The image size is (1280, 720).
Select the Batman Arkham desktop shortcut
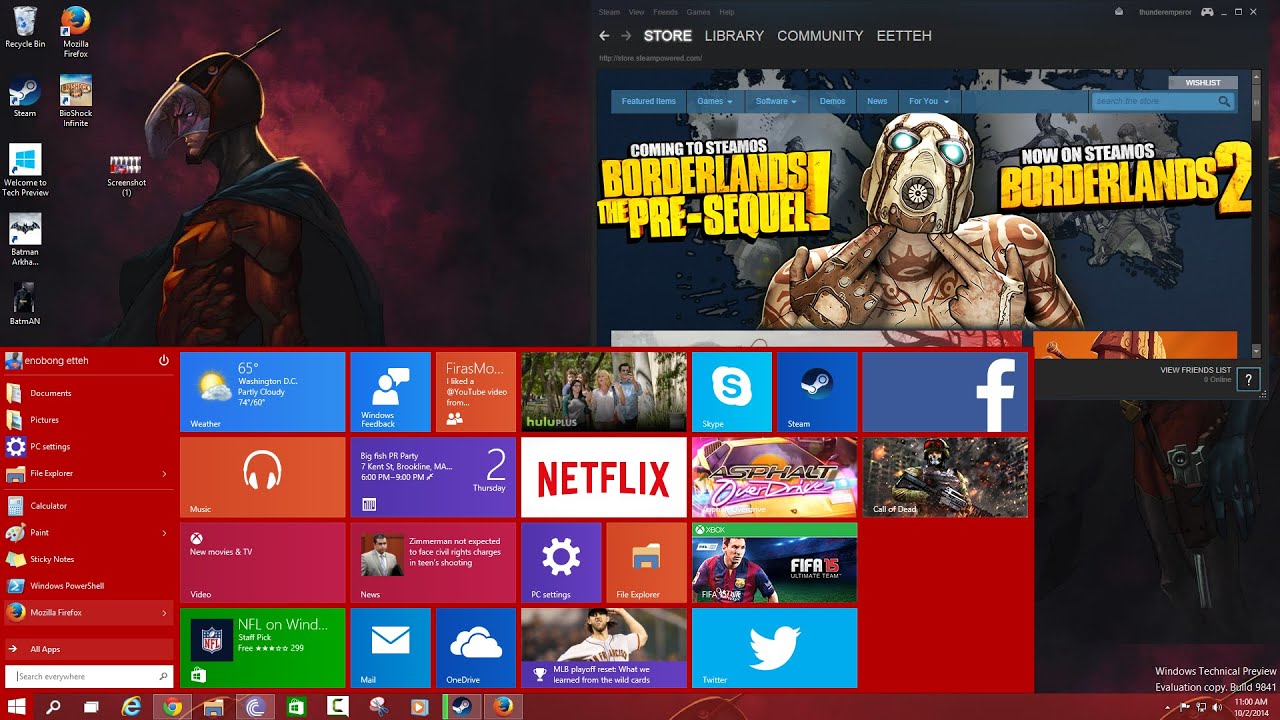tap(25, 240)
